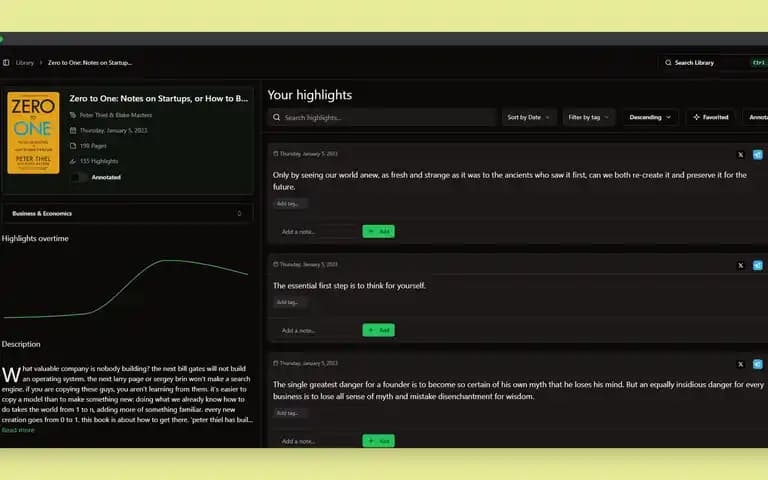Click the highlight text 'The essential first step'

click(x=349, y=286)
